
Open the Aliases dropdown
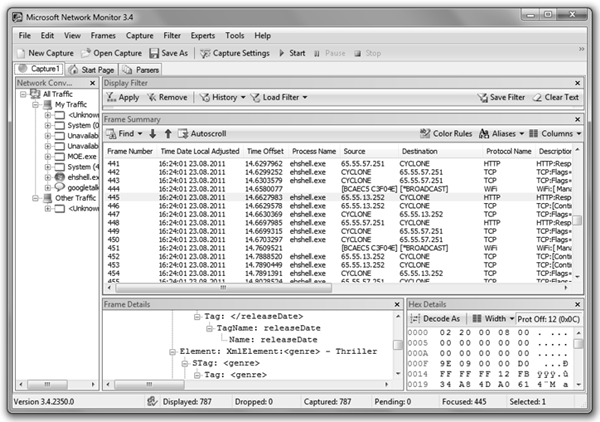(x=501, y=134)
